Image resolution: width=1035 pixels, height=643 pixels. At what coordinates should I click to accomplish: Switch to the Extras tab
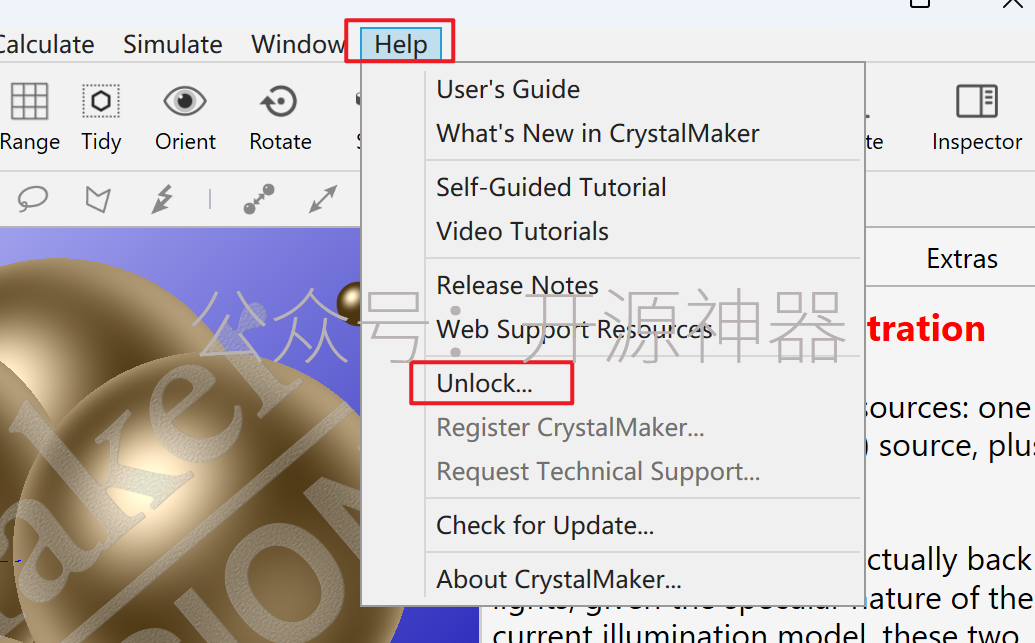(x=962, y=259)
